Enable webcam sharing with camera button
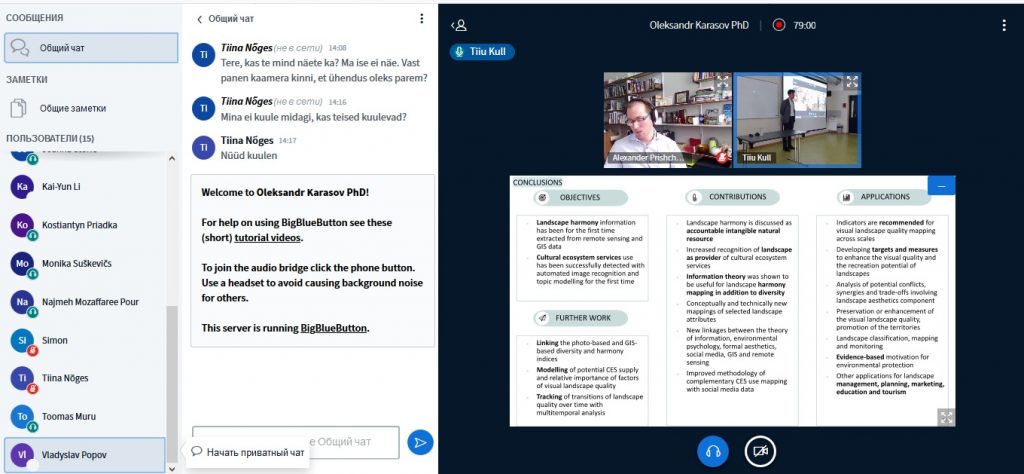 pos(760,451)
